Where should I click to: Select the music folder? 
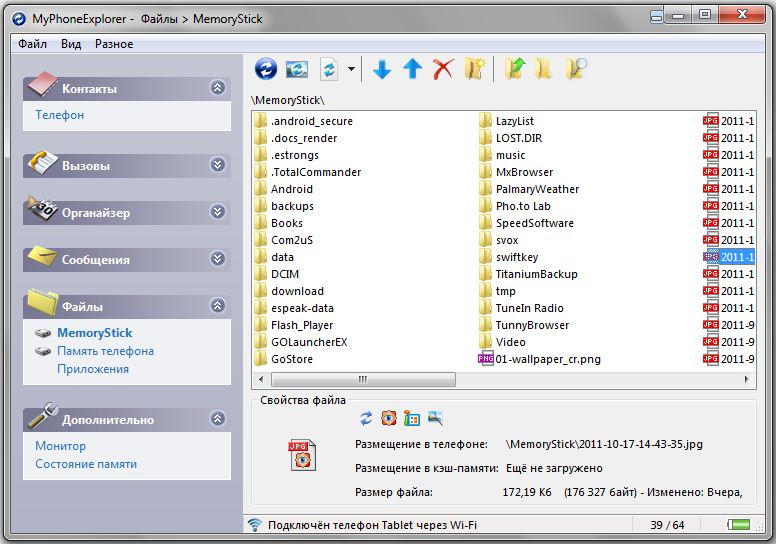[x=502, y=155]
